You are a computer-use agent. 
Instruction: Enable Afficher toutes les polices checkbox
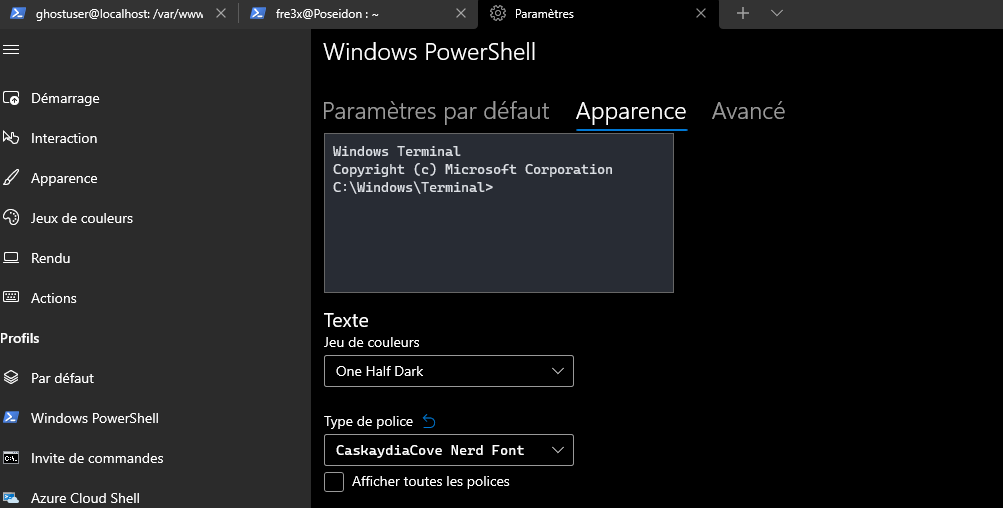point(334,482)
